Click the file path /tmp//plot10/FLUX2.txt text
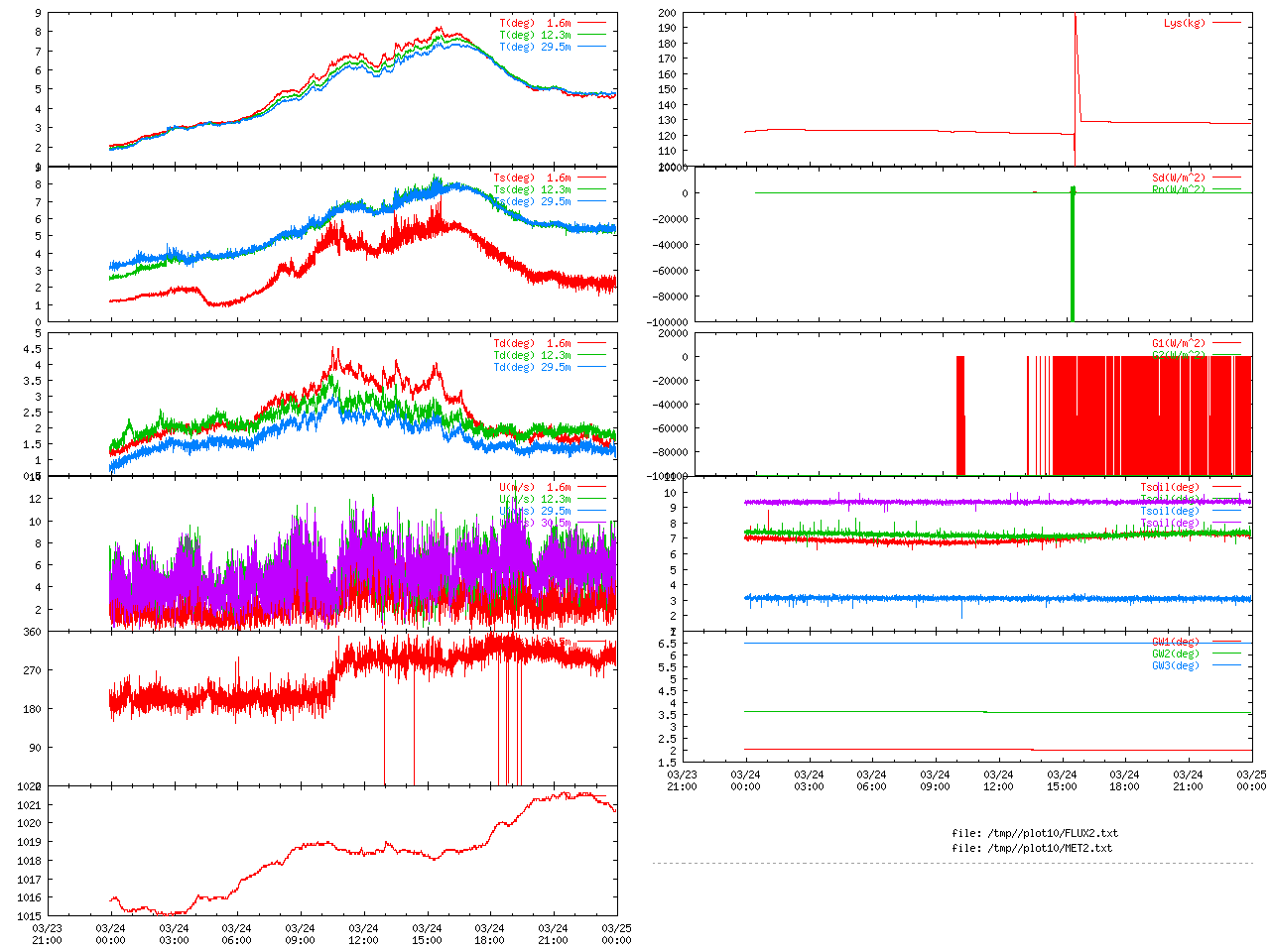The height and width of the screenshot is (952, 1270). [x=1034, y=833]
